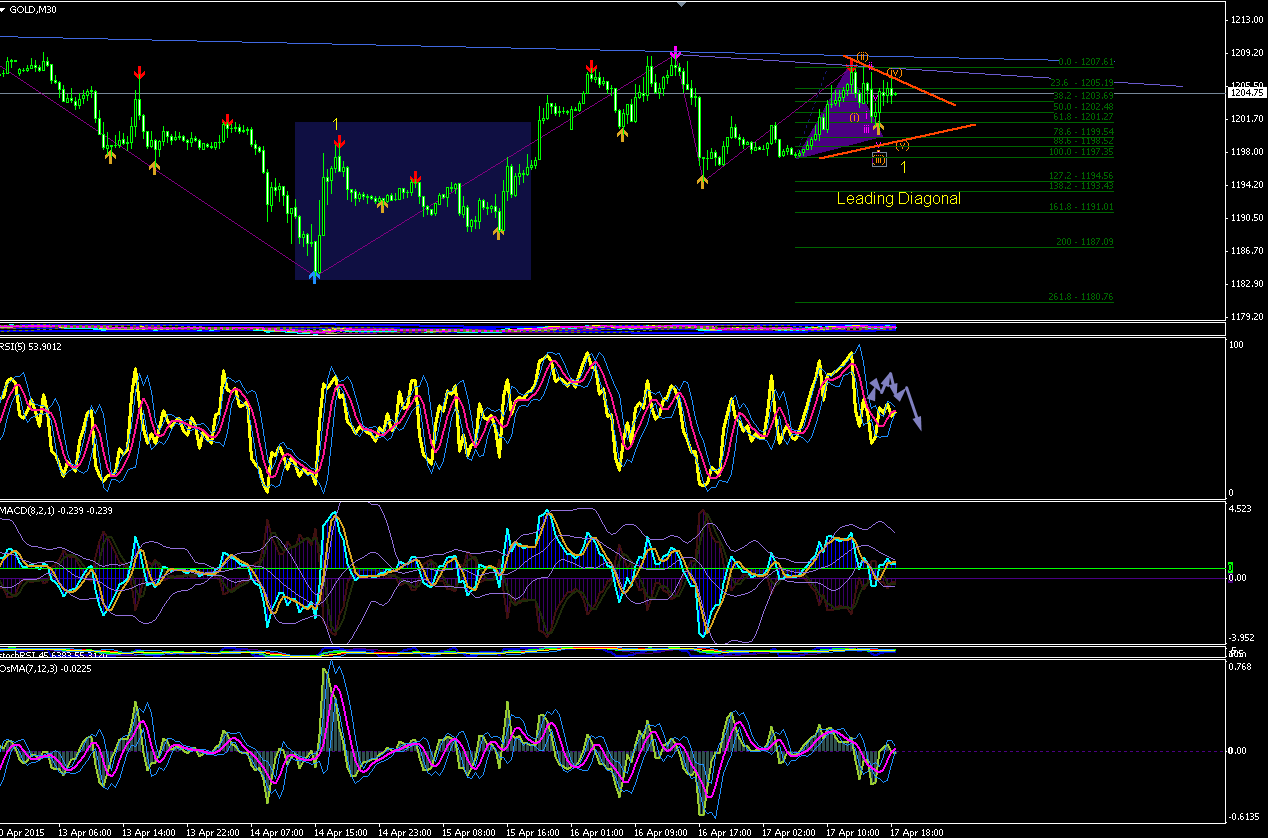Screen dimensions: 1268x838
Task: Click time axis label 17 Apr 02:00
Action: coord(789,832)
